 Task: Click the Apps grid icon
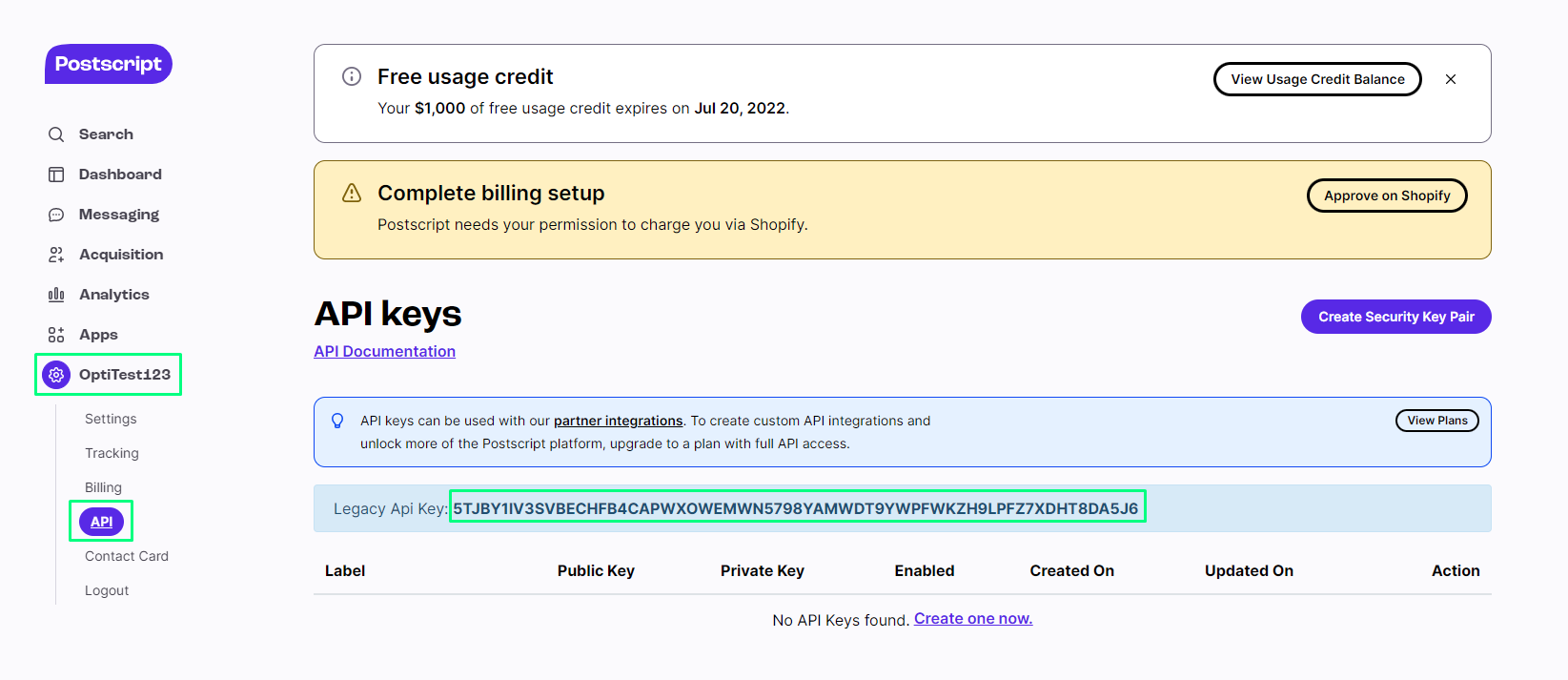[56, 335]
